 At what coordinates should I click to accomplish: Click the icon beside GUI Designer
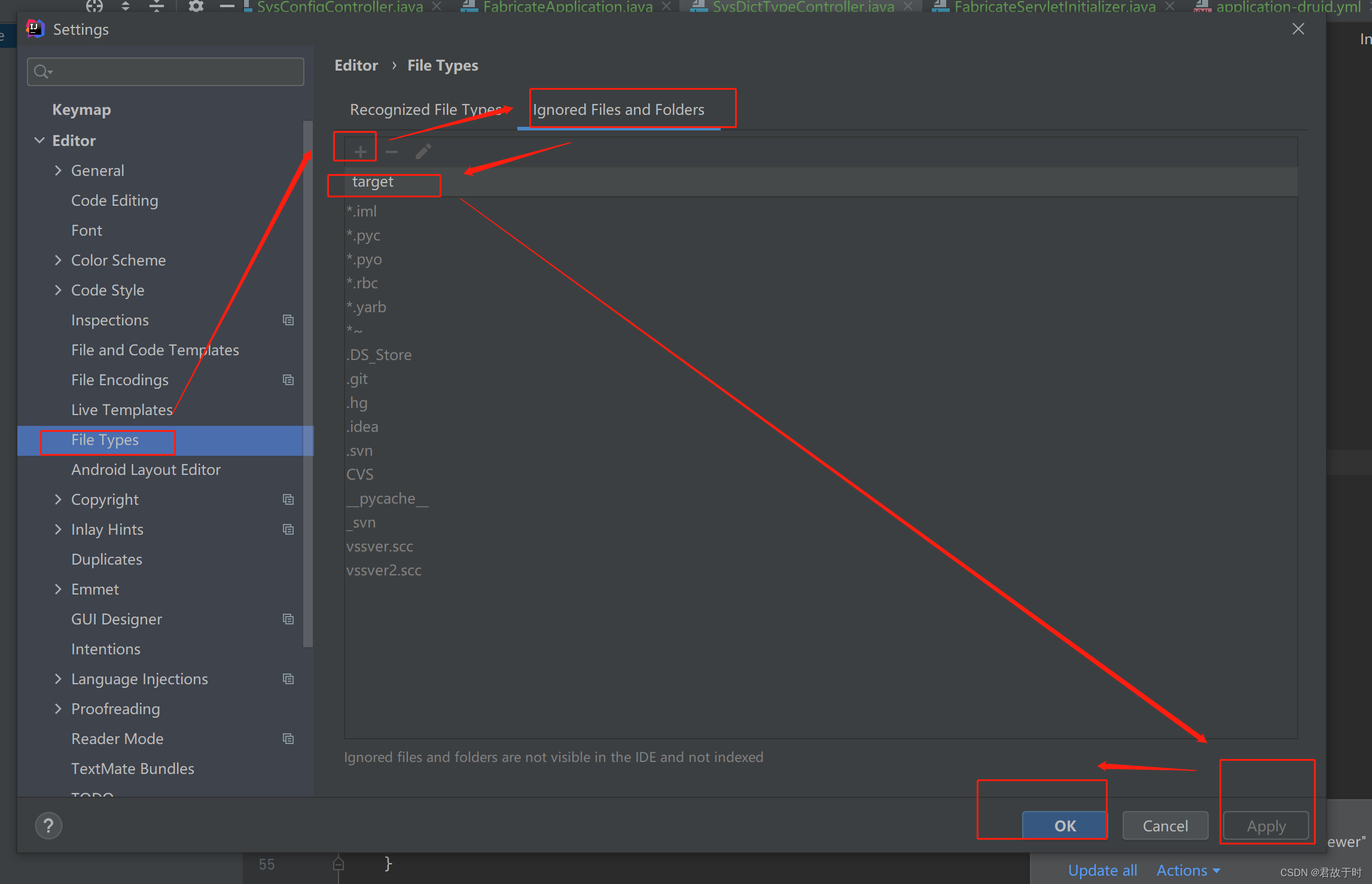coord(288,619)
